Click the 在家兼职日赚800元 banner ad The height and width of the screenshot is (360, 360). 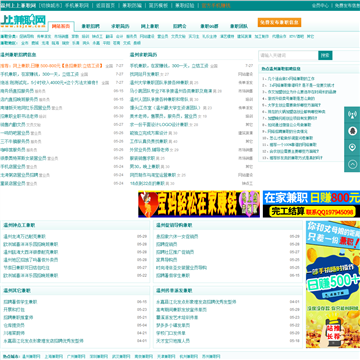(311, 204)
